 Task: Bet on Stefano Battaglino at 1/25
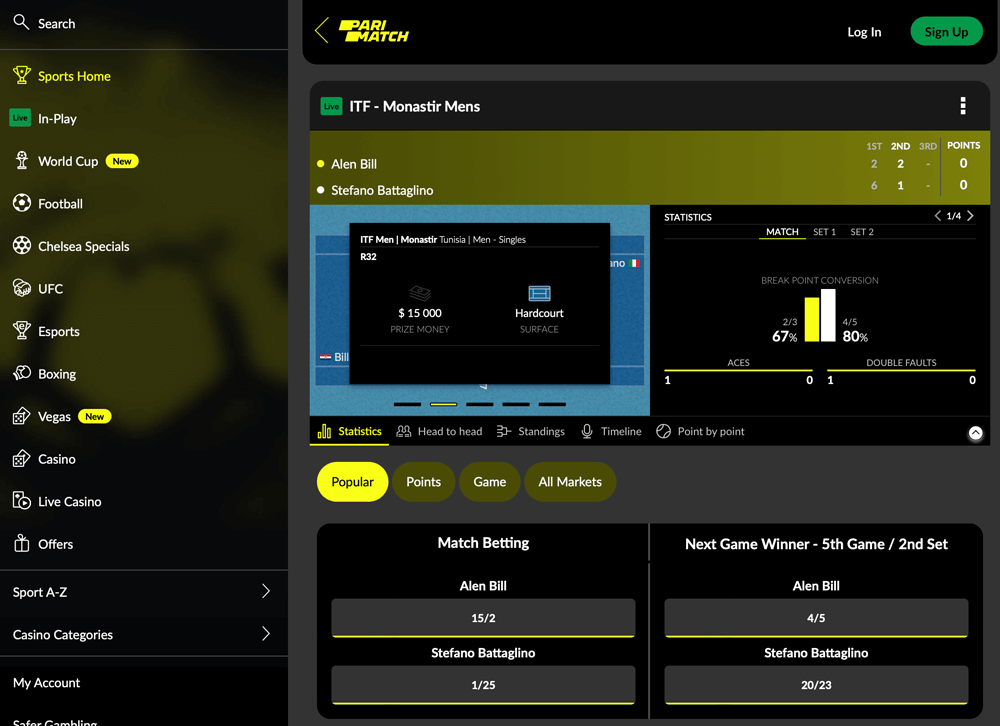coord(483,685)
